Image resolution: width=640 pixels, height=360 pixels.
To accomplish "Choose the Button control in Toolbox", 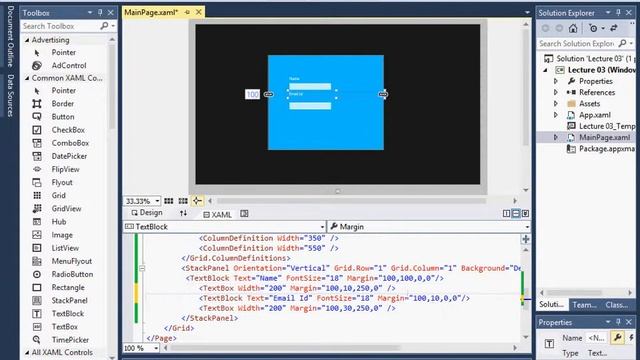I will [x=64, y=117].
